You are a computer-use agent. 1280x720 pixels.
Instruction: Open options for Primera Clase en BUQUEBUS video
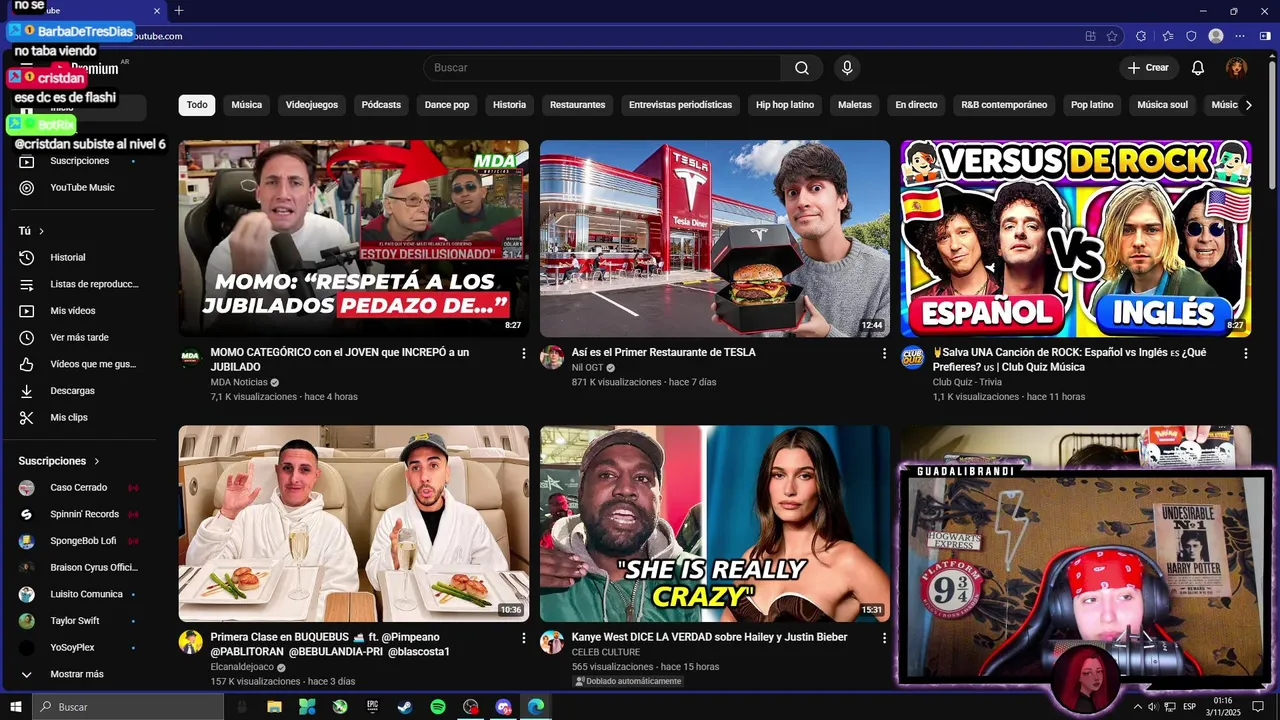(x=523, y=637)
